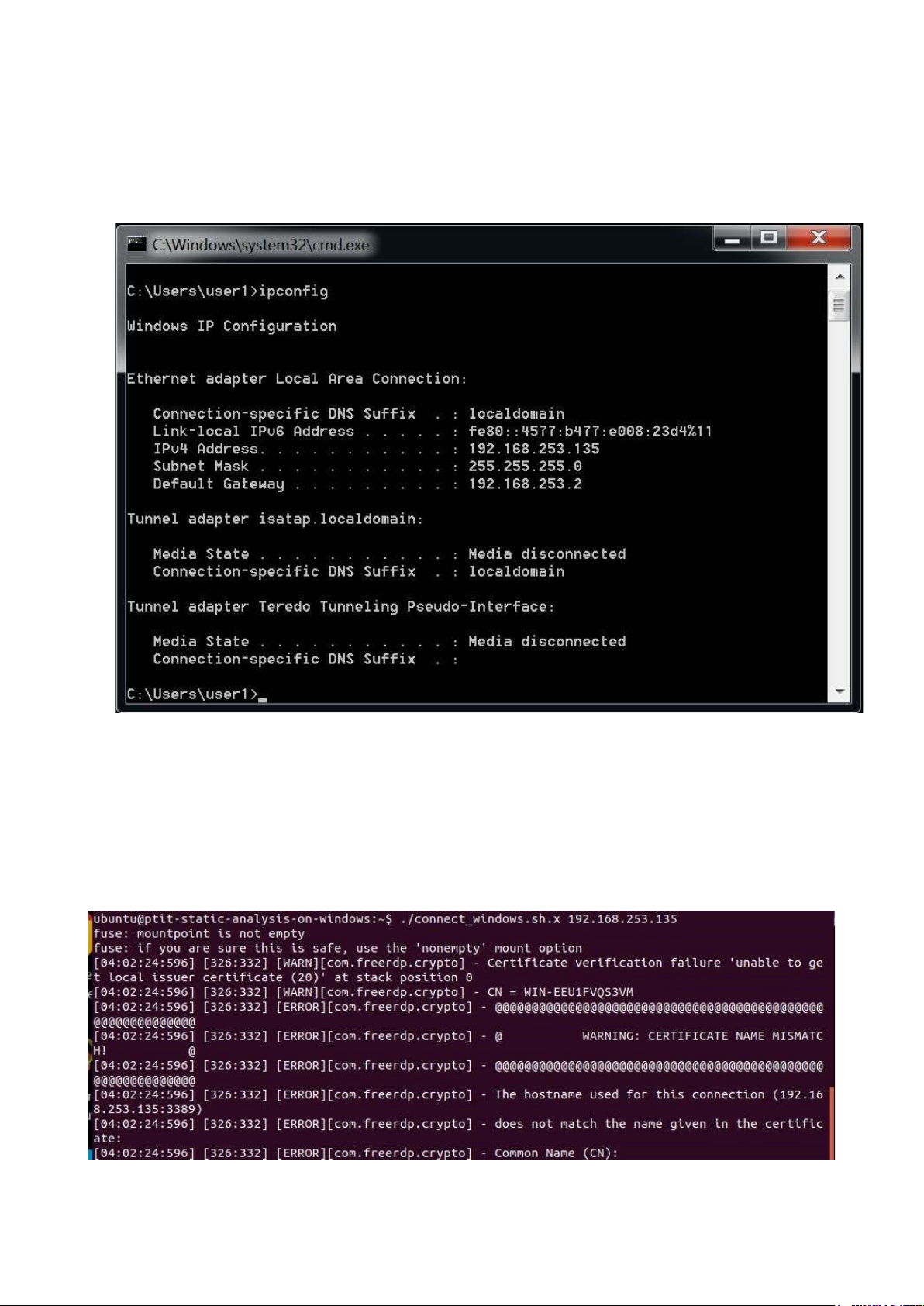This screenshot has height=1306, width=924.
Task: Click the empty cmd scrollbar track below thumb
Action: point(840,501)
